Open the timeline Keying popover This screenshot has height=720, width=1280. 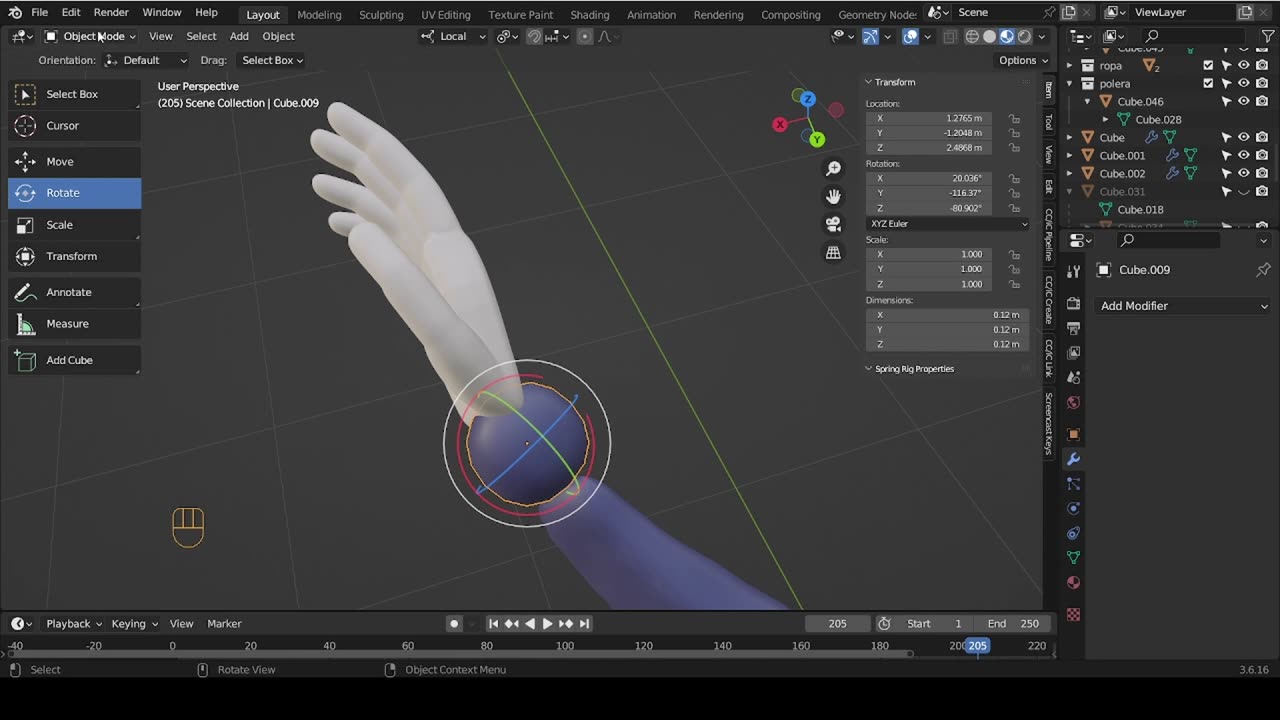point(134,624)
